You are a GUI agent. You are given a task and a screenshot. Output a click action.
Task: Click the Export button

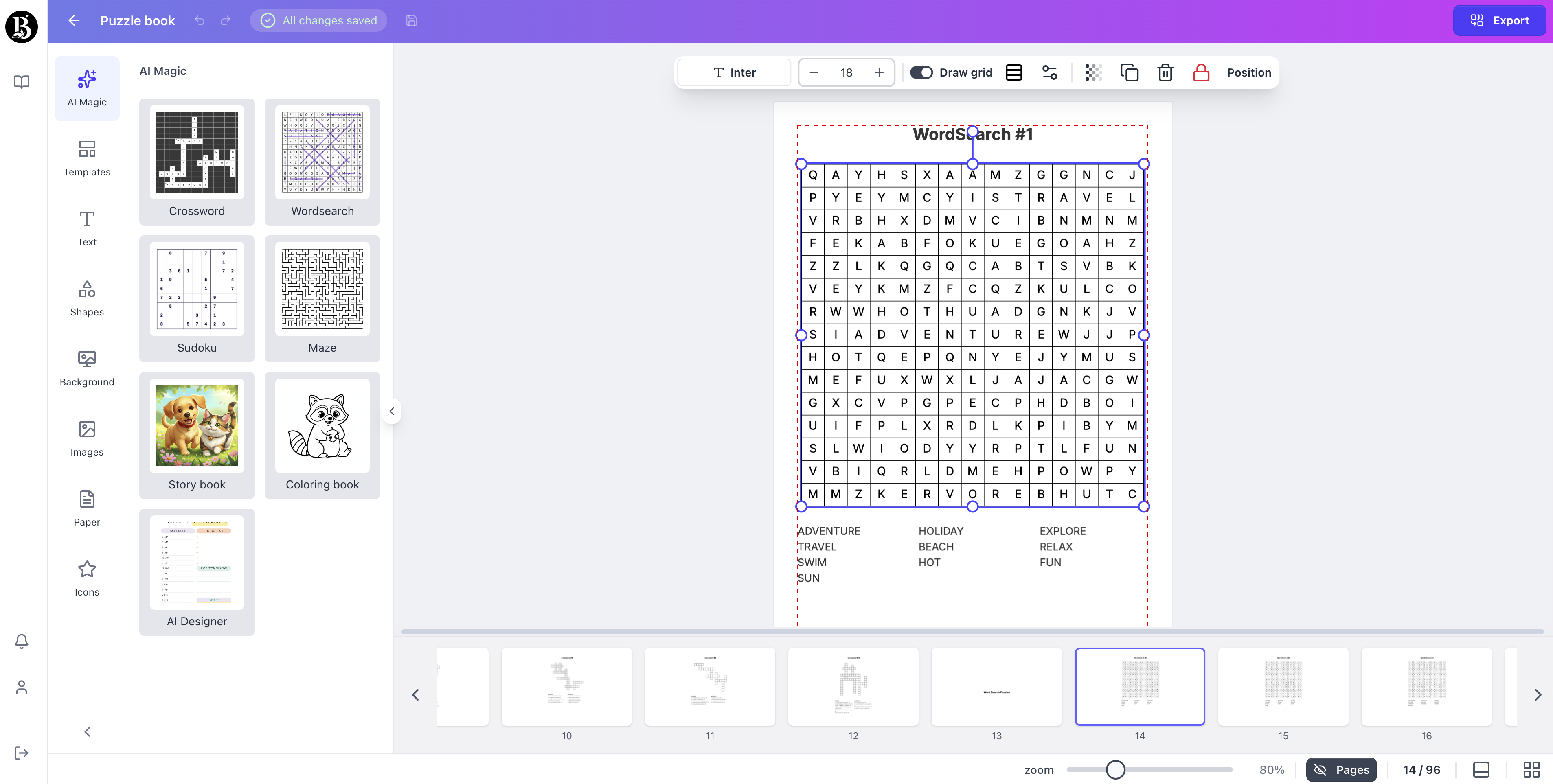pyautogui.click(x=1499, y=20)
